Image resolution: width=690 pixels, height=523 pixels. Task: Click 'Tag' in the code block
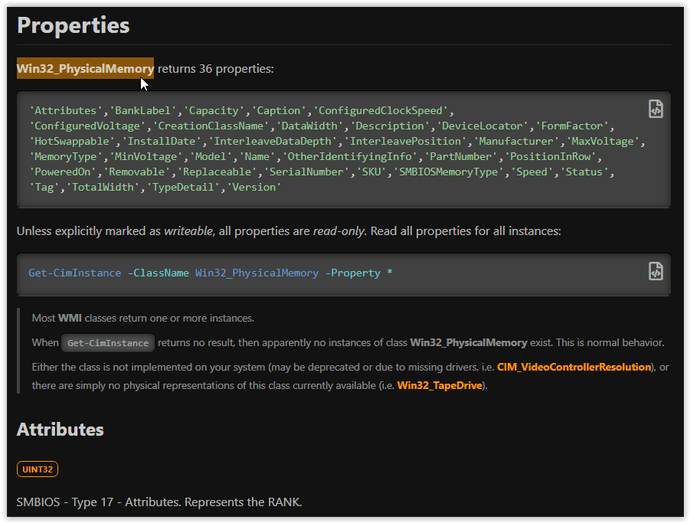click(44, 188)
